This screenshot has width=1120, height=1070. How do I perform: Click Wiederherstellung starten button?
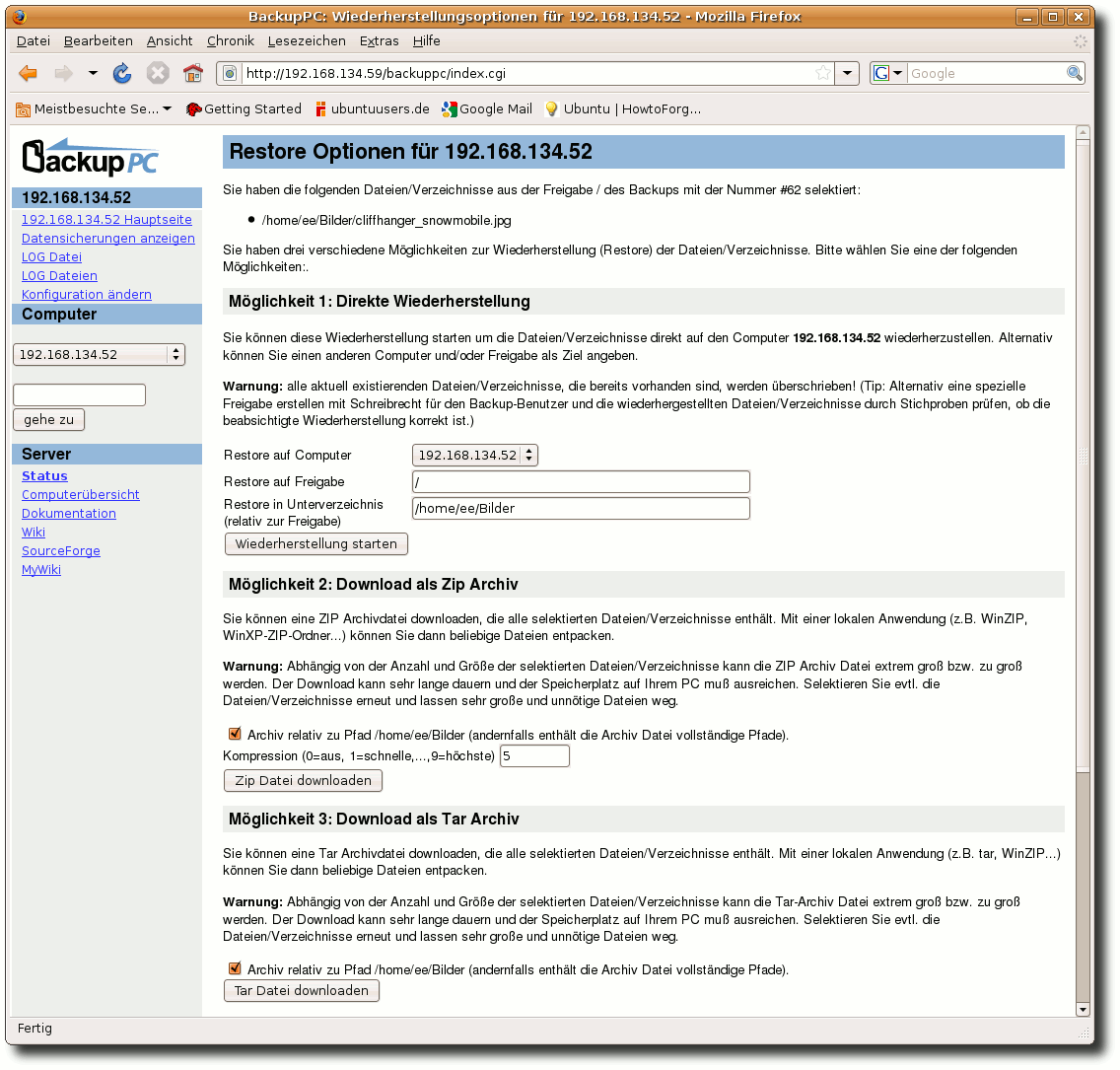pos(316,543)
